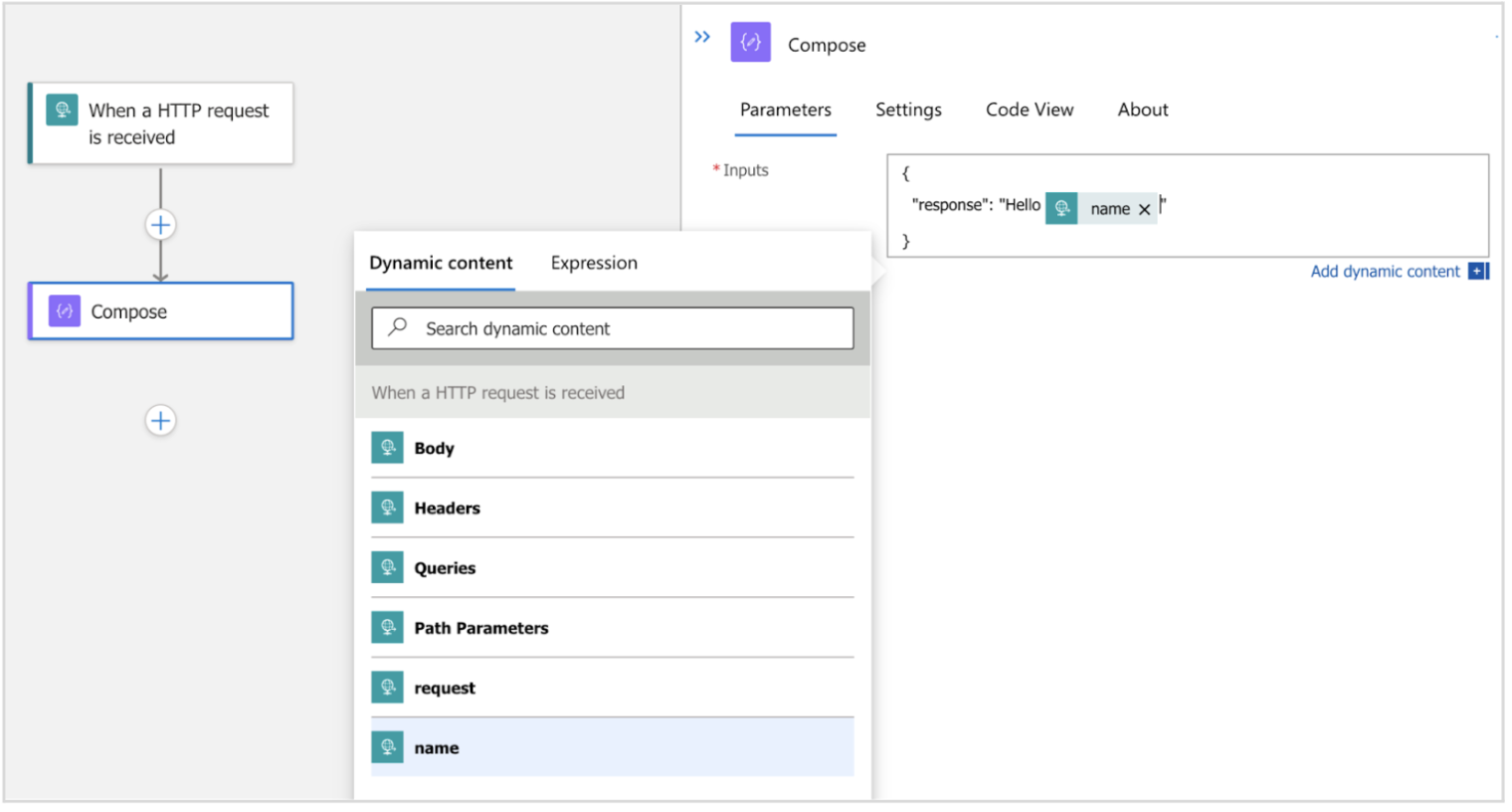
Task: Select the Dynamic content tab
Action: click(441, 263)
